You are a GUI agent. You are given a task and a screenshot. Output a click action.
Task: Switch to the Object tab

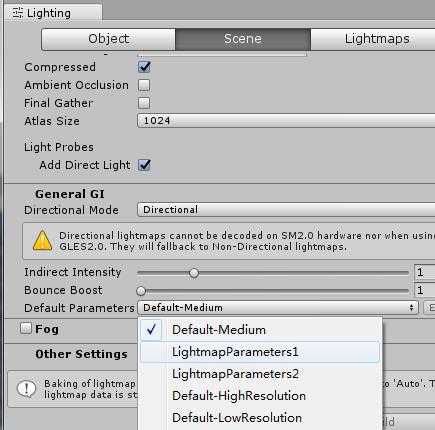[108, 39]
